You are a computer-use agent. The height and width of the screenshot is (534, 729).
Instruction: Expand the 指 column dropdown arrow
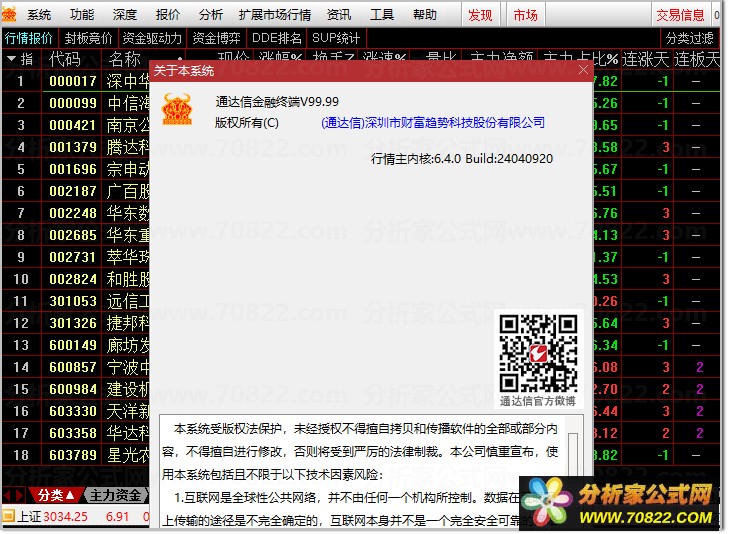tap(11, 59)
